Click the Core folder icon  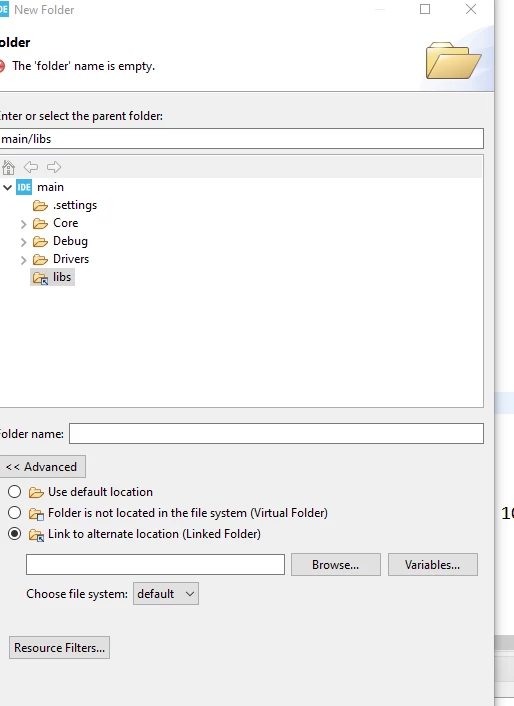[x=40, y=223]
